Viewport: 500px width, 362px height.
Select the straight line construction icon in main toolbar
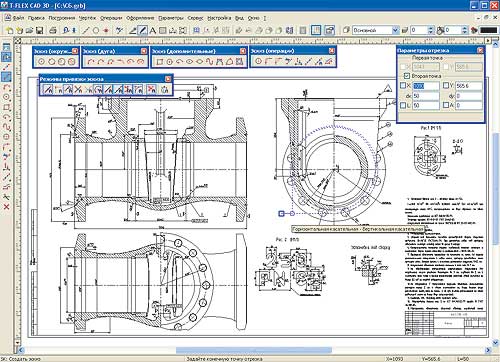coord(86,31)
